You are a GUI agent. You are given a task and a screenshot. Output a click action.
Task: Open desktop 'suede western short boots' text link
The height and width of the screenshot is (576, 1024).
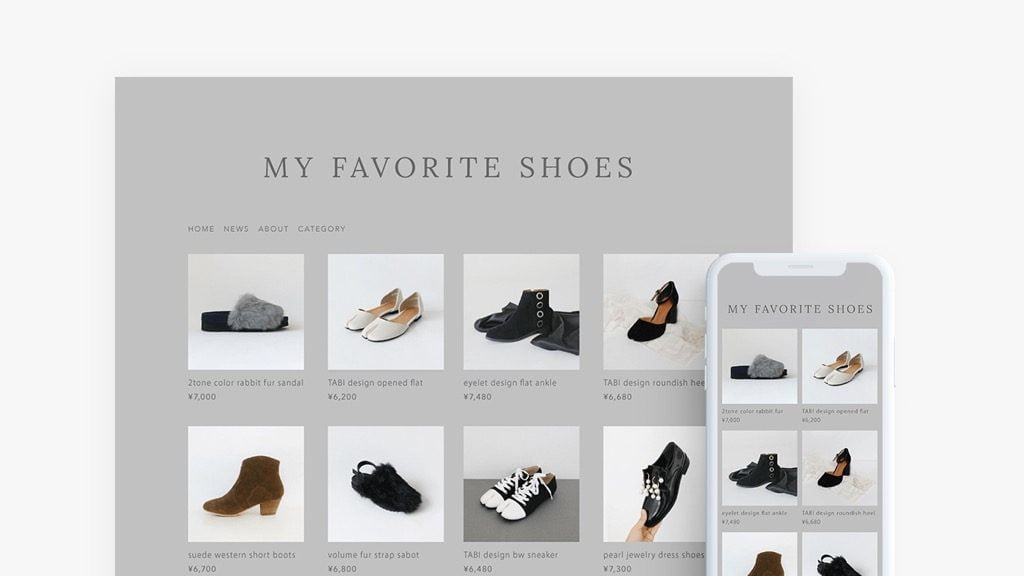coord(242,555)
